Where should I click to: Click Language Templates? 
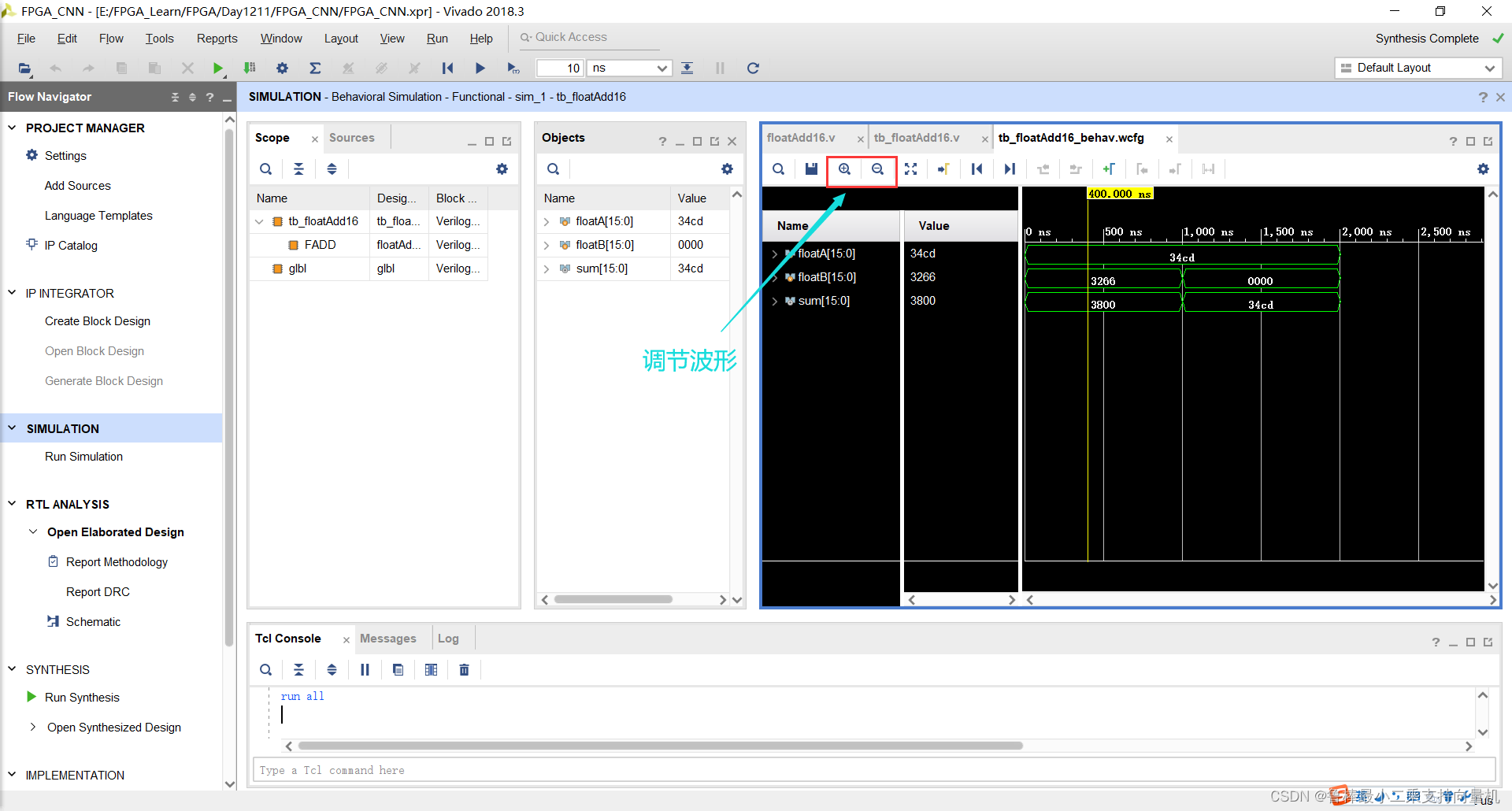(98, 216)
